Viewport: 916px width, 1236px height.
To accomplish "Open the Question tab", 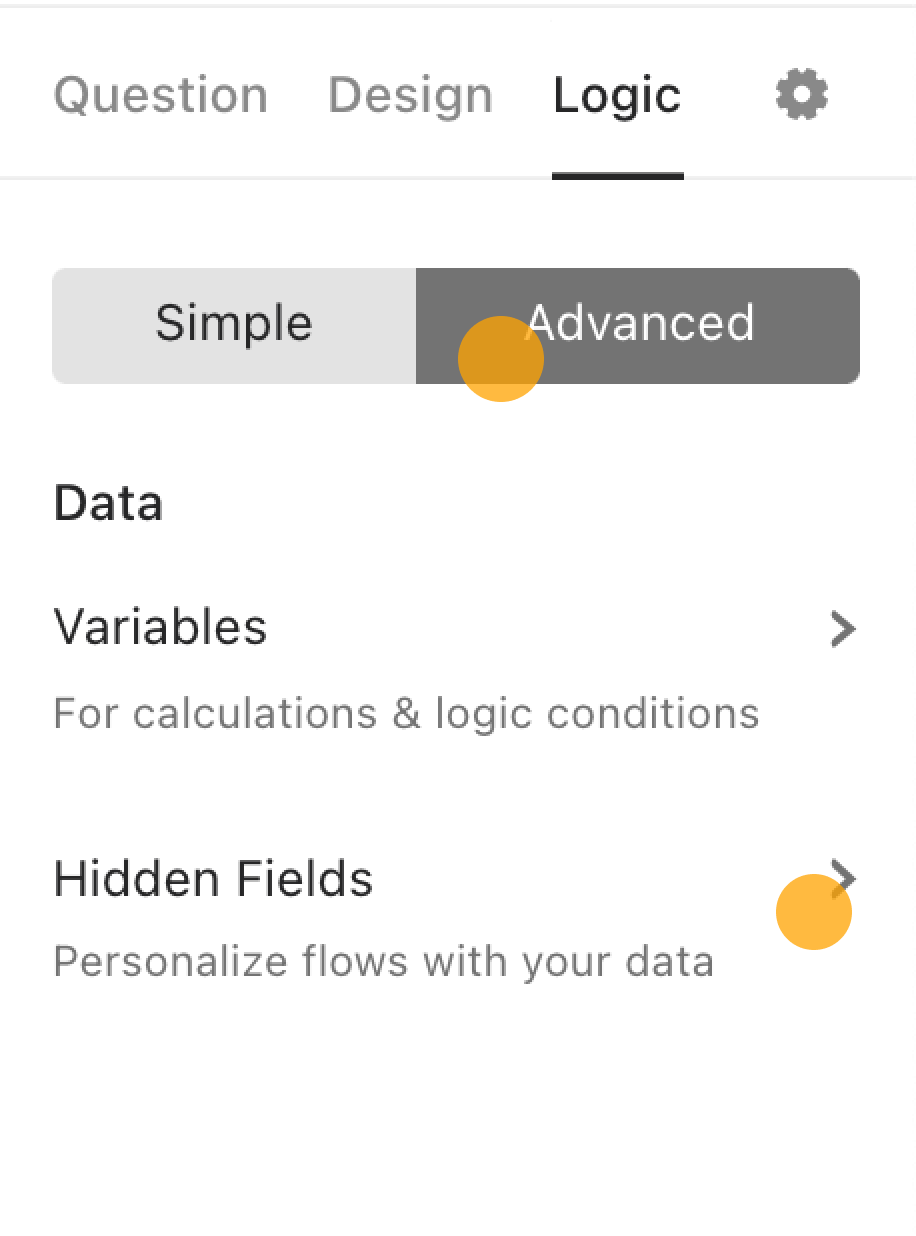I will [x=161, y=96].
